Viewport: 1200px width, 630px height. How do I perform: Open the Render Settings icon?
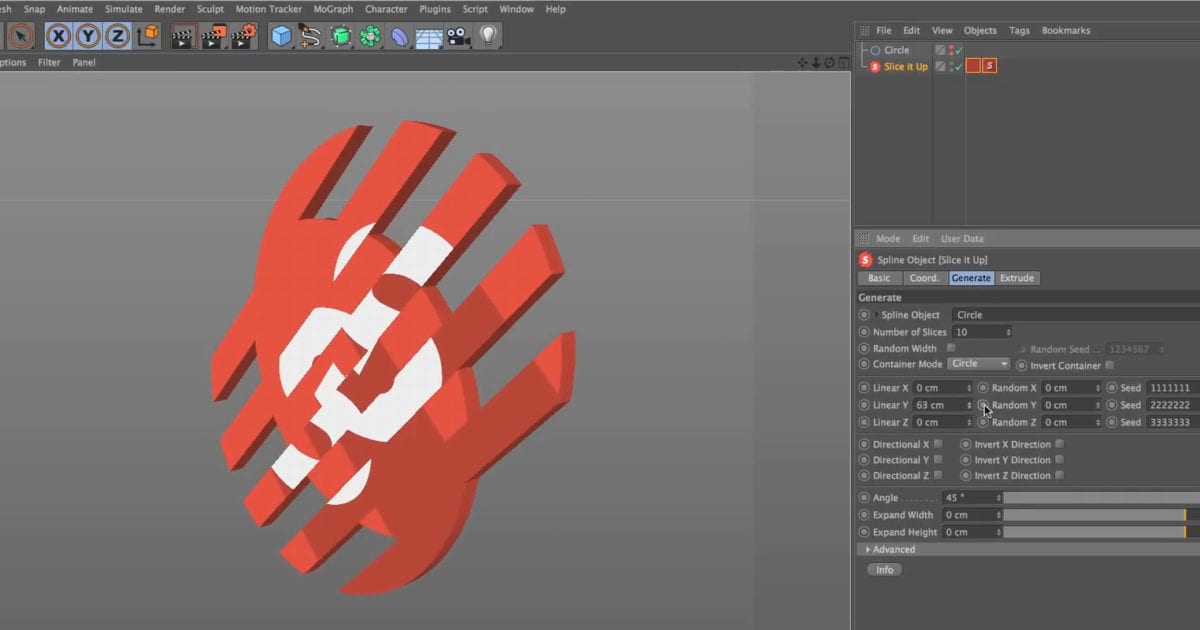tap(245, 36)
